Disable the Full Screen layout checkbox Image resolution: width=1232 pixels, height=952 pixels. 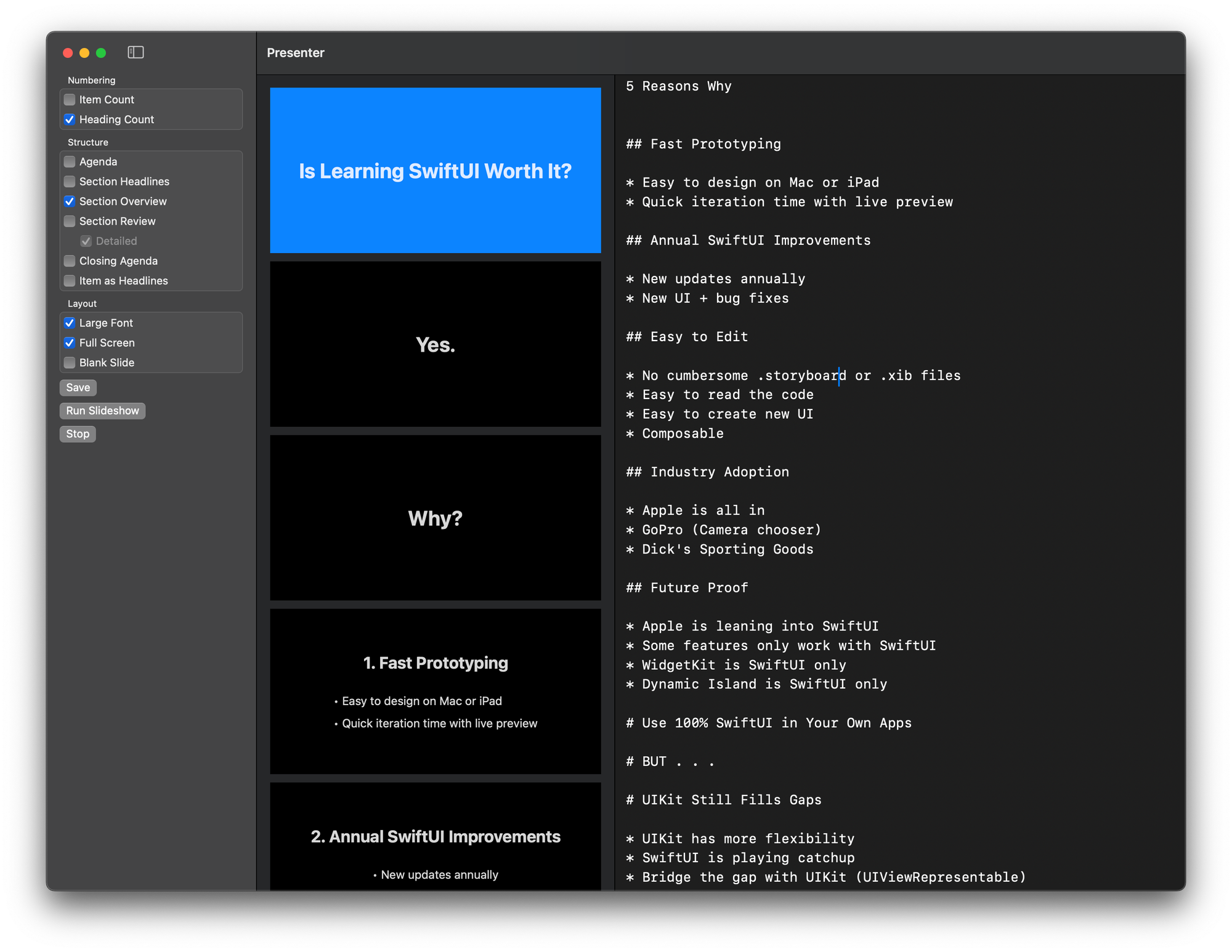coord(70,343)
